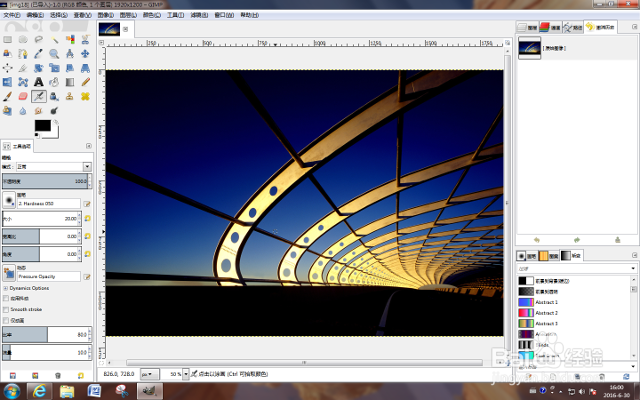Open the dynamics selector button

[x=9, y=272]
